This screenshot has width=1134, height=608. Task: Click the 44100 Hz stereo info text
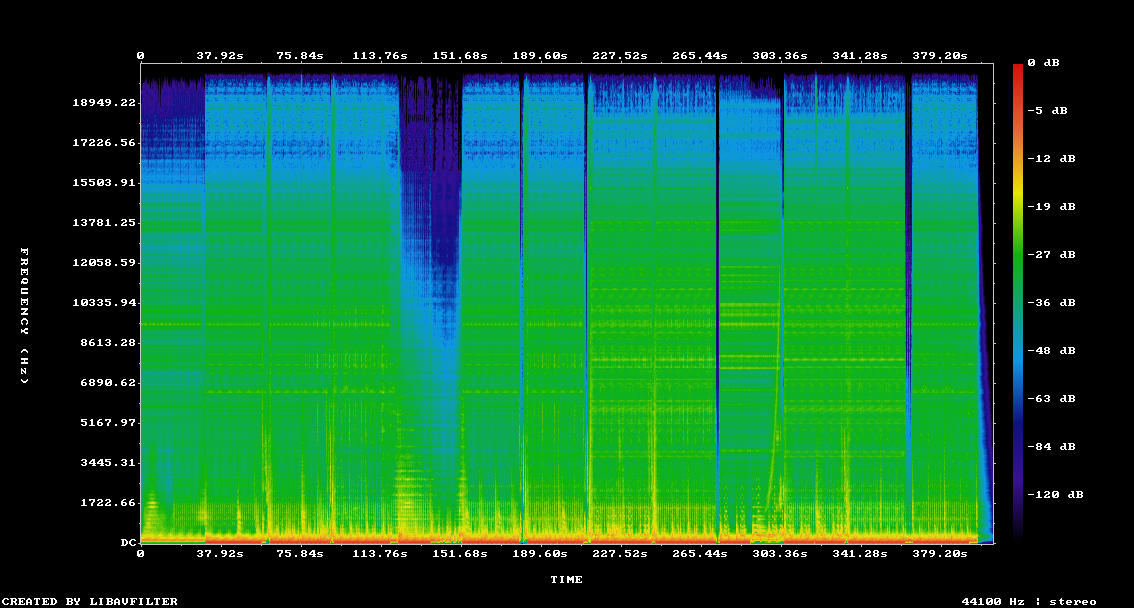point(1029,601)
